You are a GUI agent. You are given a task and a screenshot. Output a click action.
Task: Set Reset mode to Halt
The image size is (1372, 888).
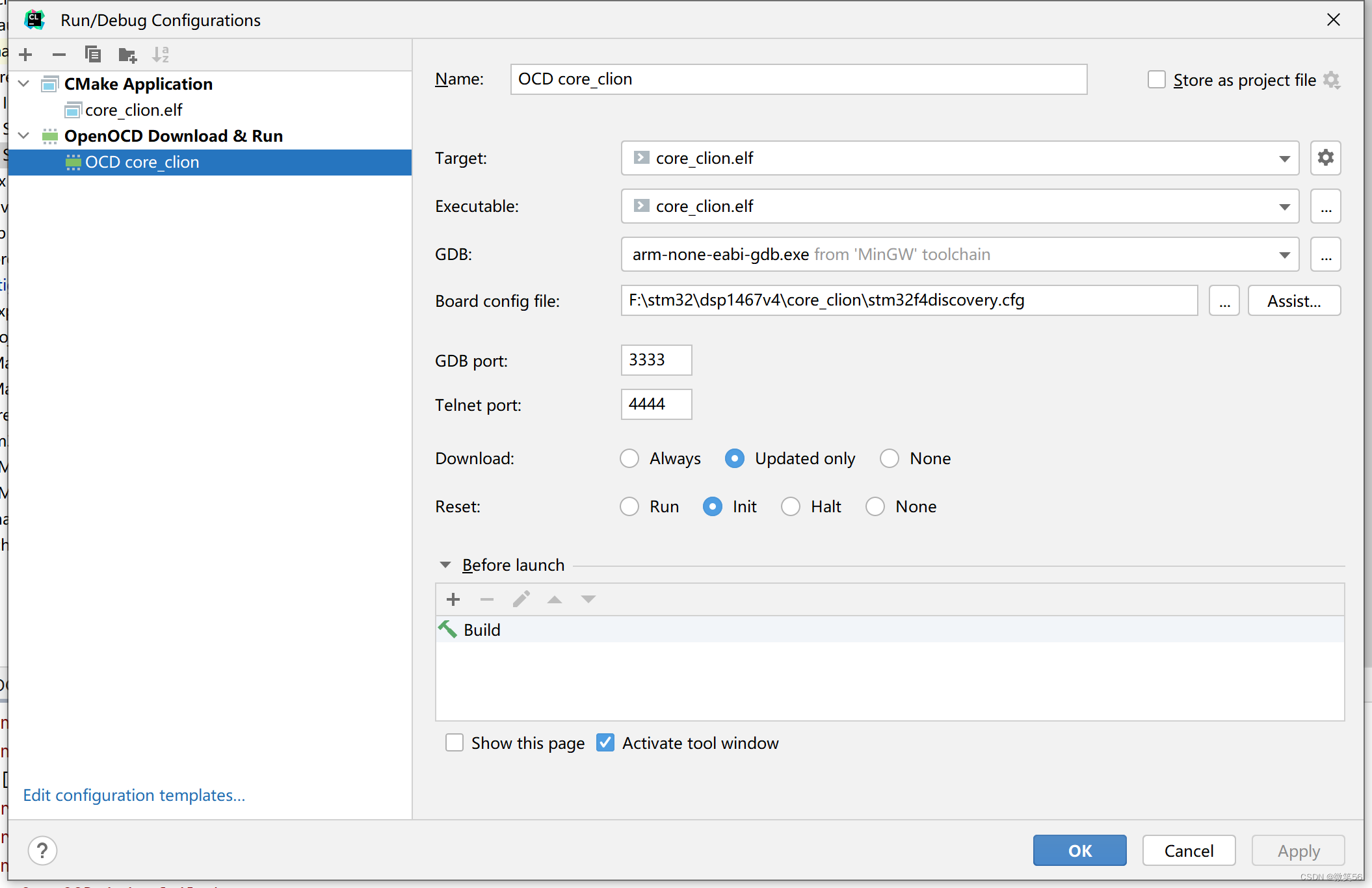(x=791, y=506)
